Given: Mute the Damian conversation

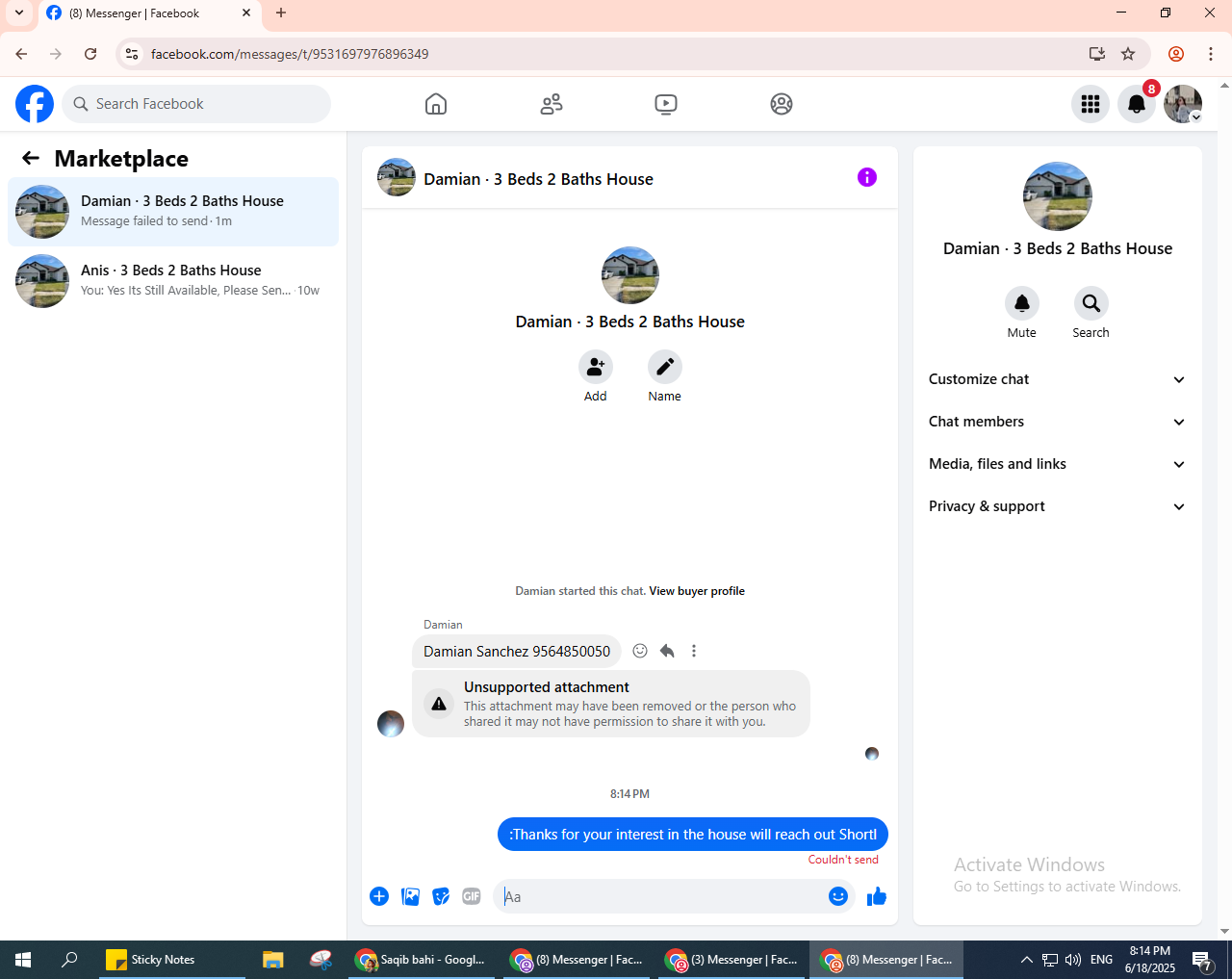Looking at the screenshot, I should click(1022, 303).
